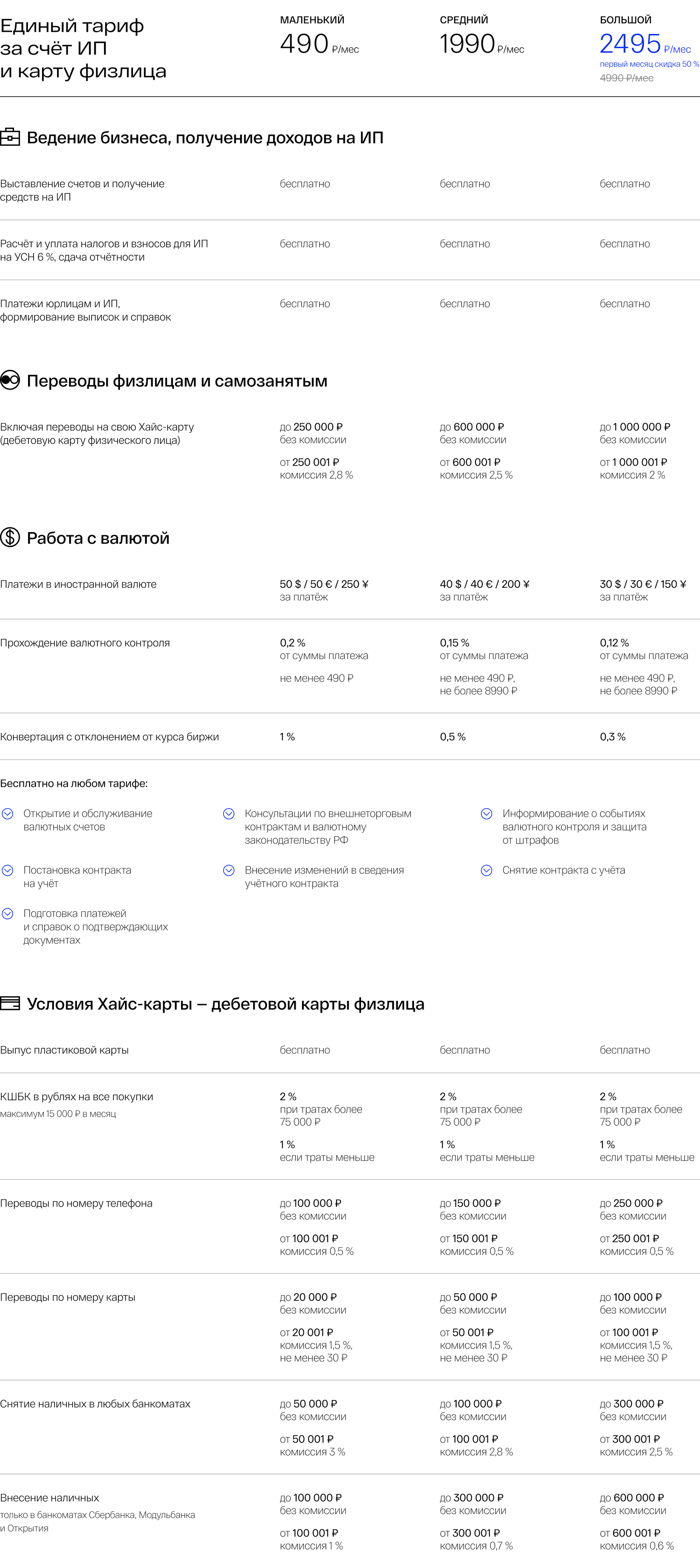The height and width of the screenshot is (1568, 700).
Task: Click the card icon beside Условия Хайс-карты
Action: [10, 1003]
